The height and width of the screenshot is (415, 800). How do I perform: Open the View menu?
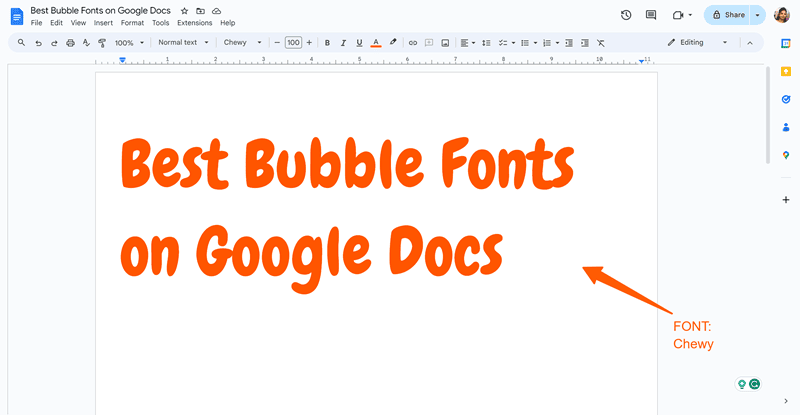tap(78, 23)
